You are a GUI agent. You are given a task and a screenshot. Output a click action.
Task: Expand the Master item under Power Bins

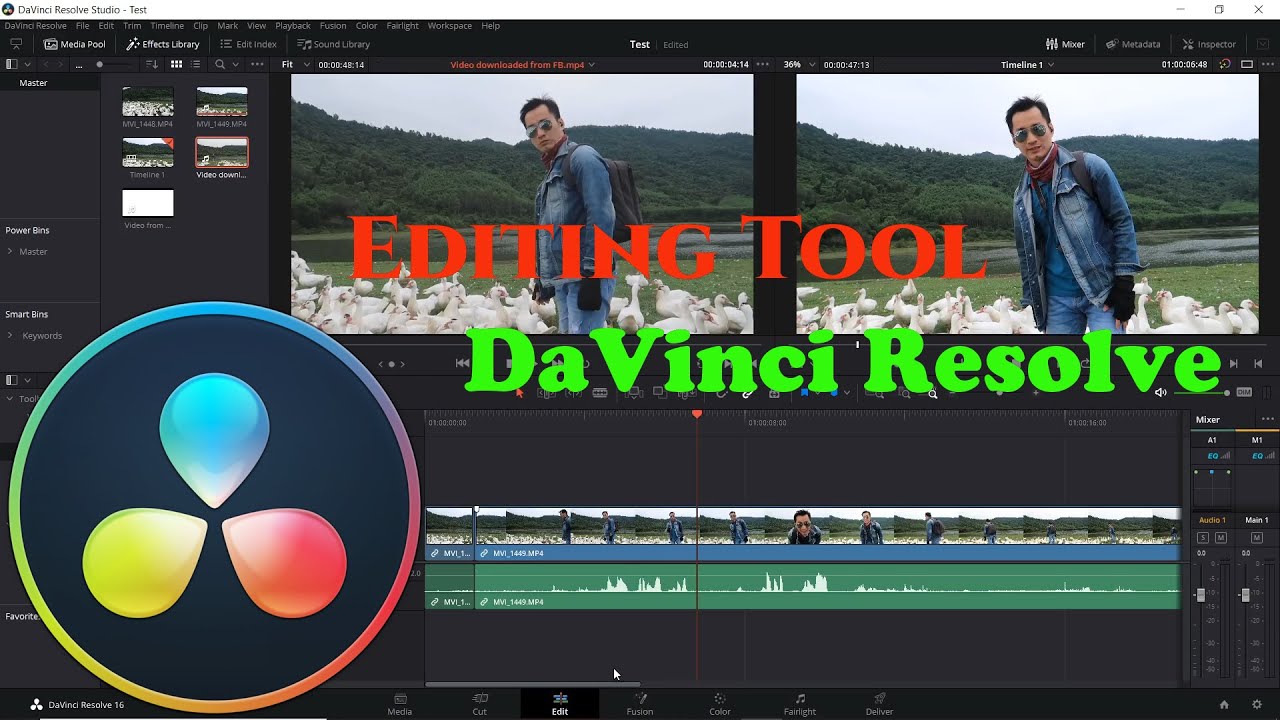click(x=10, y=251)
